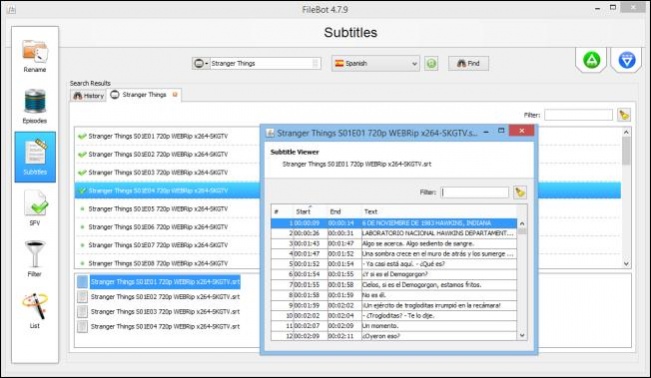Select subtitle row 'Cielos, si es el Demogorgon'
Viewport: 651px width, 378px height.
(x=394, y=285)
